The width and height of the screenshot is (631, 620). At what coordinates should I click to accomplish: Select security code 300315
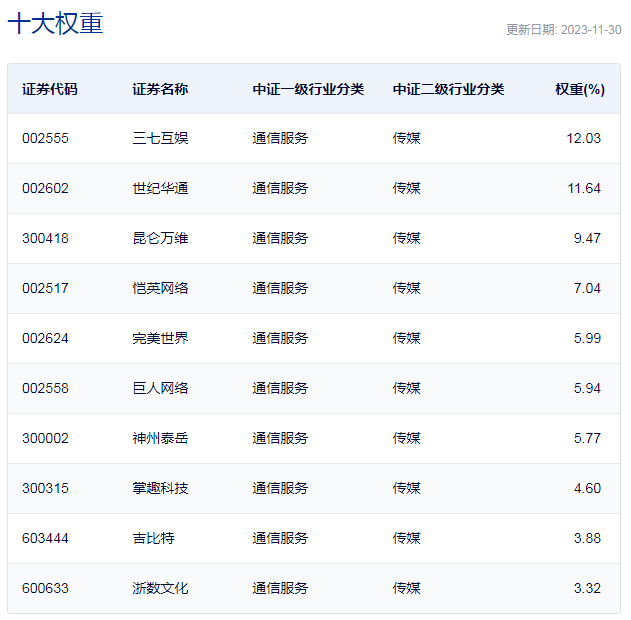click(x=45, y=488)
